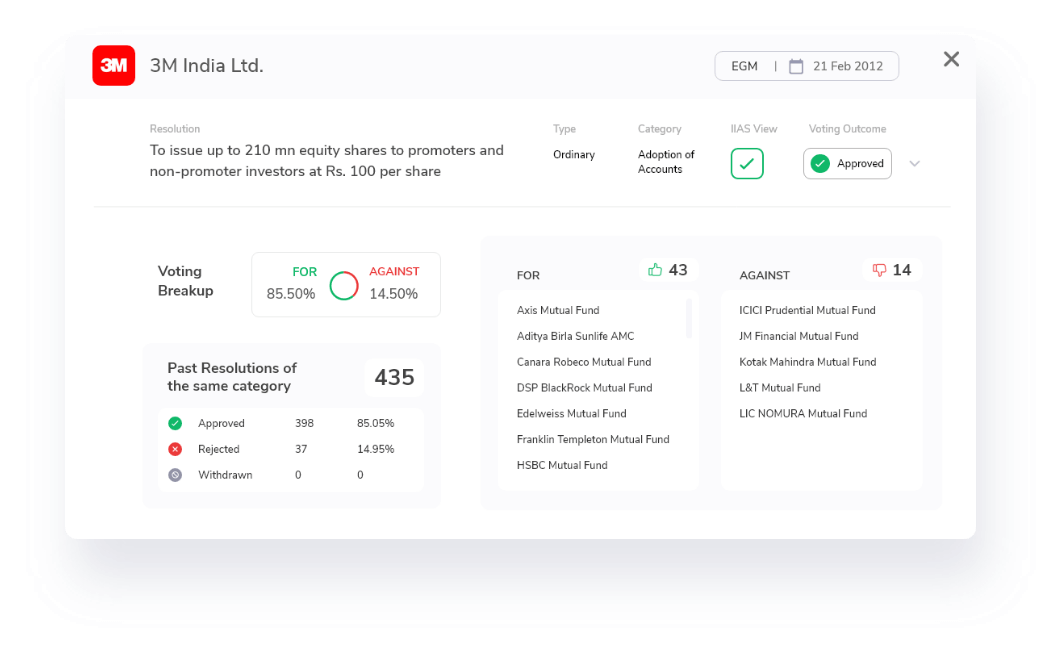Click the EGM meeting type selector
The width and height of the screenshot is (1061, 654).
coord(744,67)
